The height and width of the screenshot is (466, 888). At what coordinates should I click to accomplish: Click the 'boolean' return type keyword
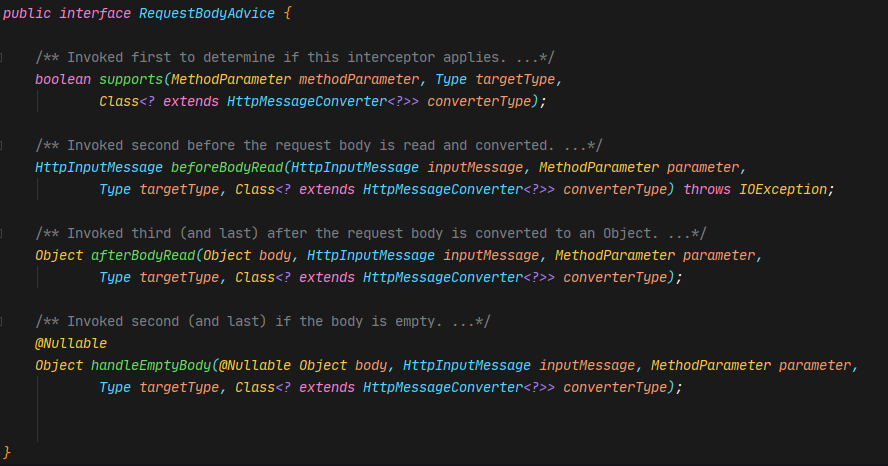pyautogui.click(x=63, y=80)
